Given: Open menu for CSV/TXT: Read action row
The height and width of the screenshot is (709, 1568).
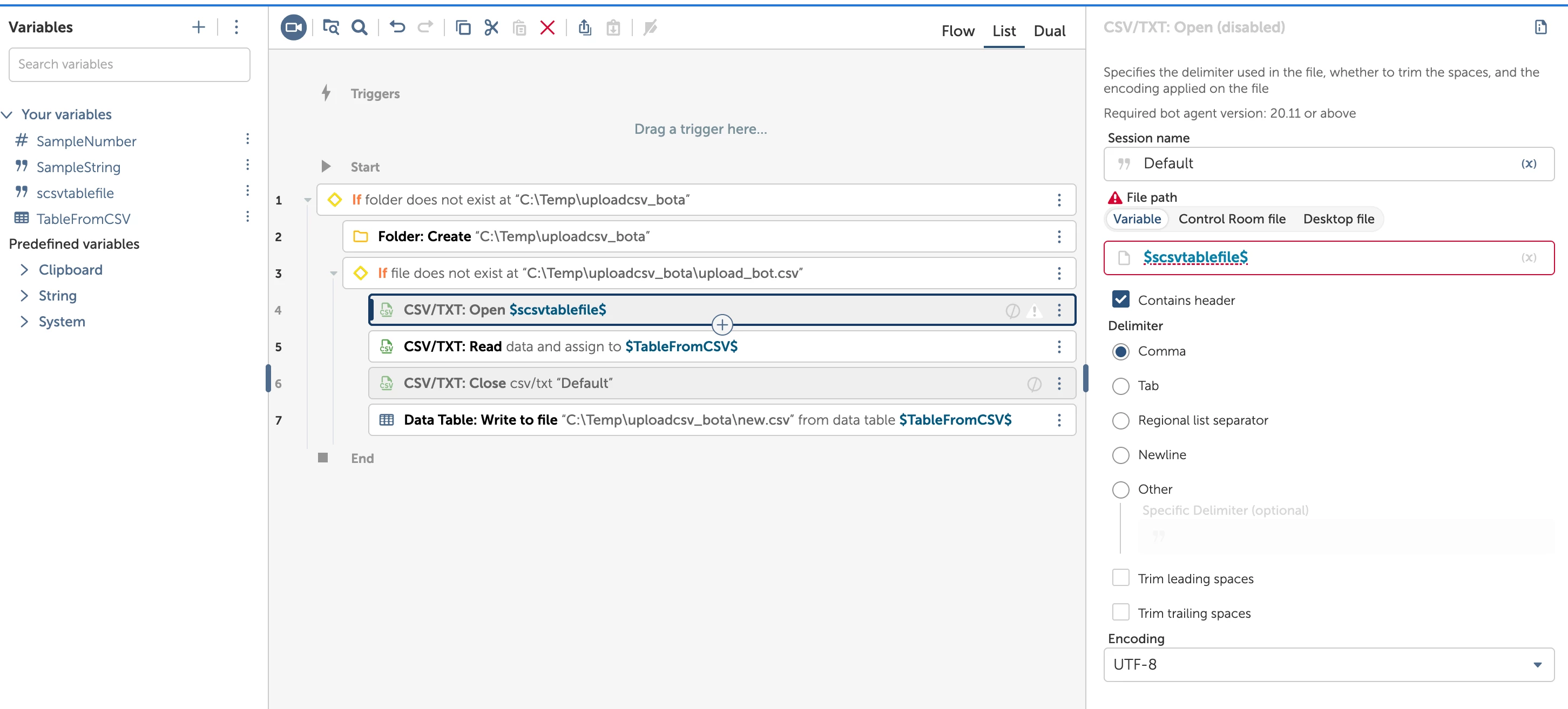Looking at the screenshot, I should click(x=1058, y=346).
